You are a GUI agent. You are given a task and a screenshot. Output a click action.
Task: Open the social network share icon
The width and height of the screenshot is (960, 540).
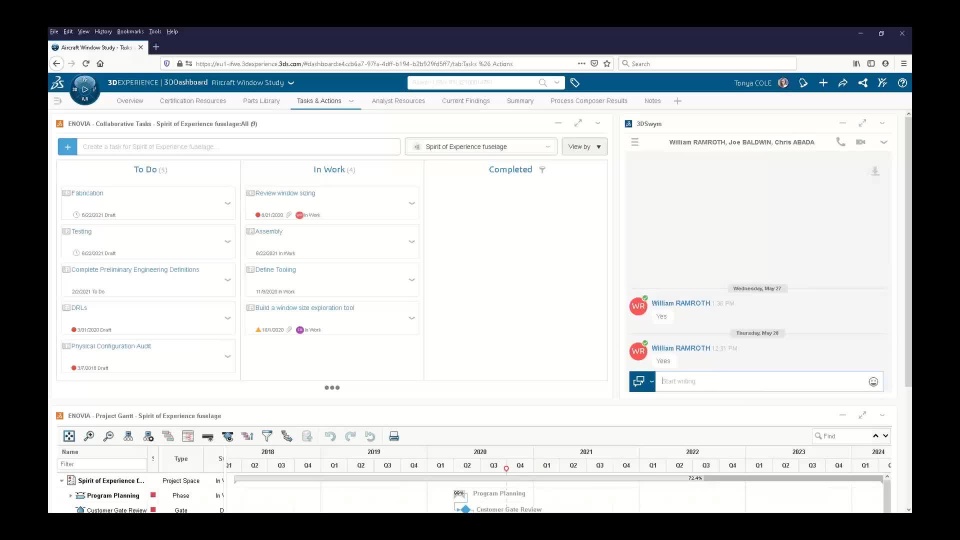[x=863, y=83]
